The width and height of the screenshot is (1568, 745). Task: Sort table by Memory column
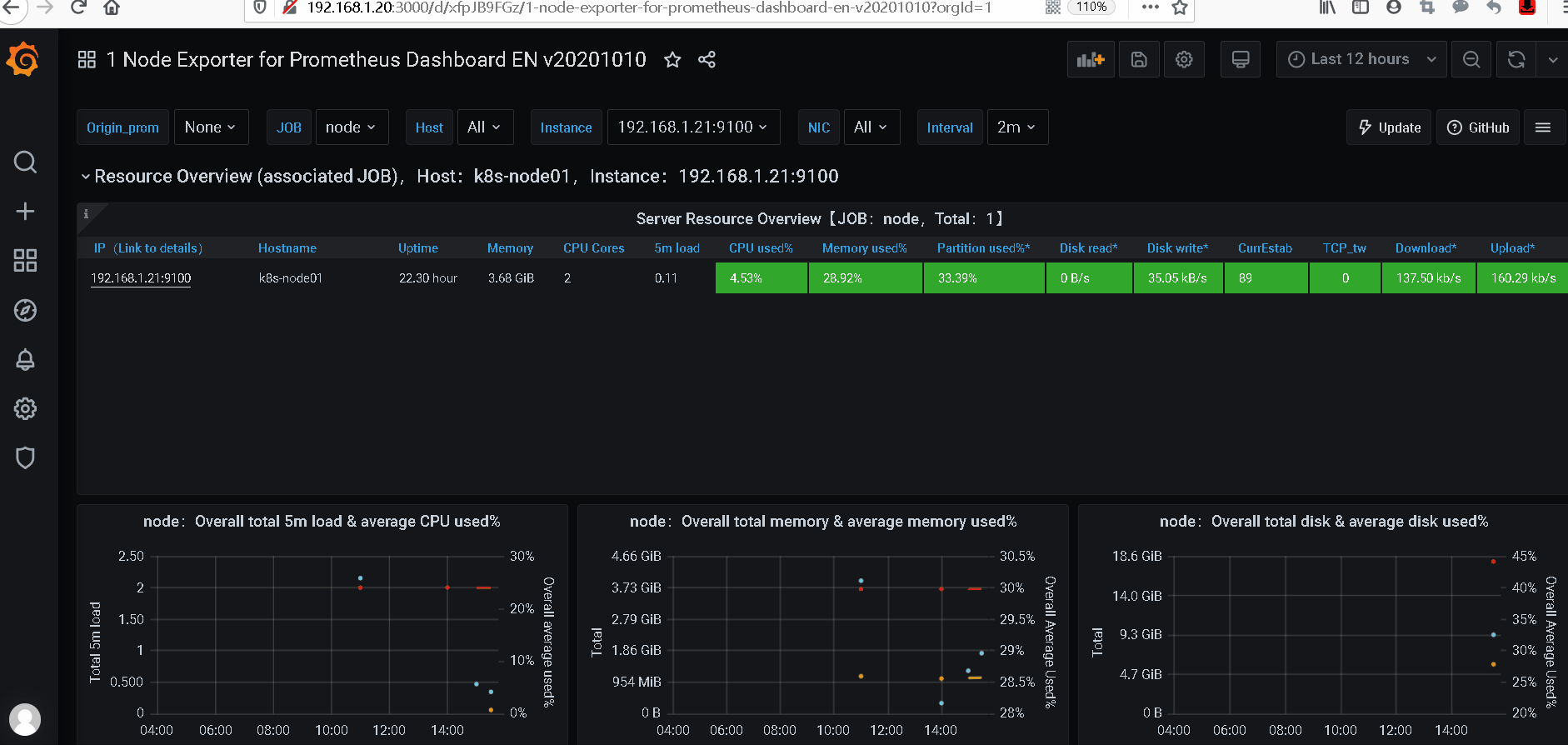click(510, 248)
